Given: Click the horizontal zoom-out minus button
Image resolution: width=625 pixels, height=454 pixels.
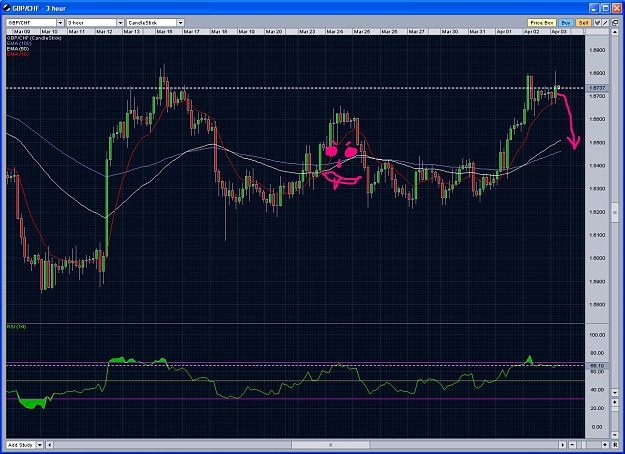Looking at the screenshot, I should [572, 445].
